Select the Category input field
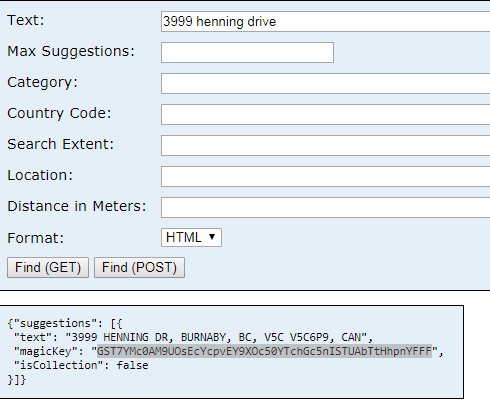 point(326,83)
